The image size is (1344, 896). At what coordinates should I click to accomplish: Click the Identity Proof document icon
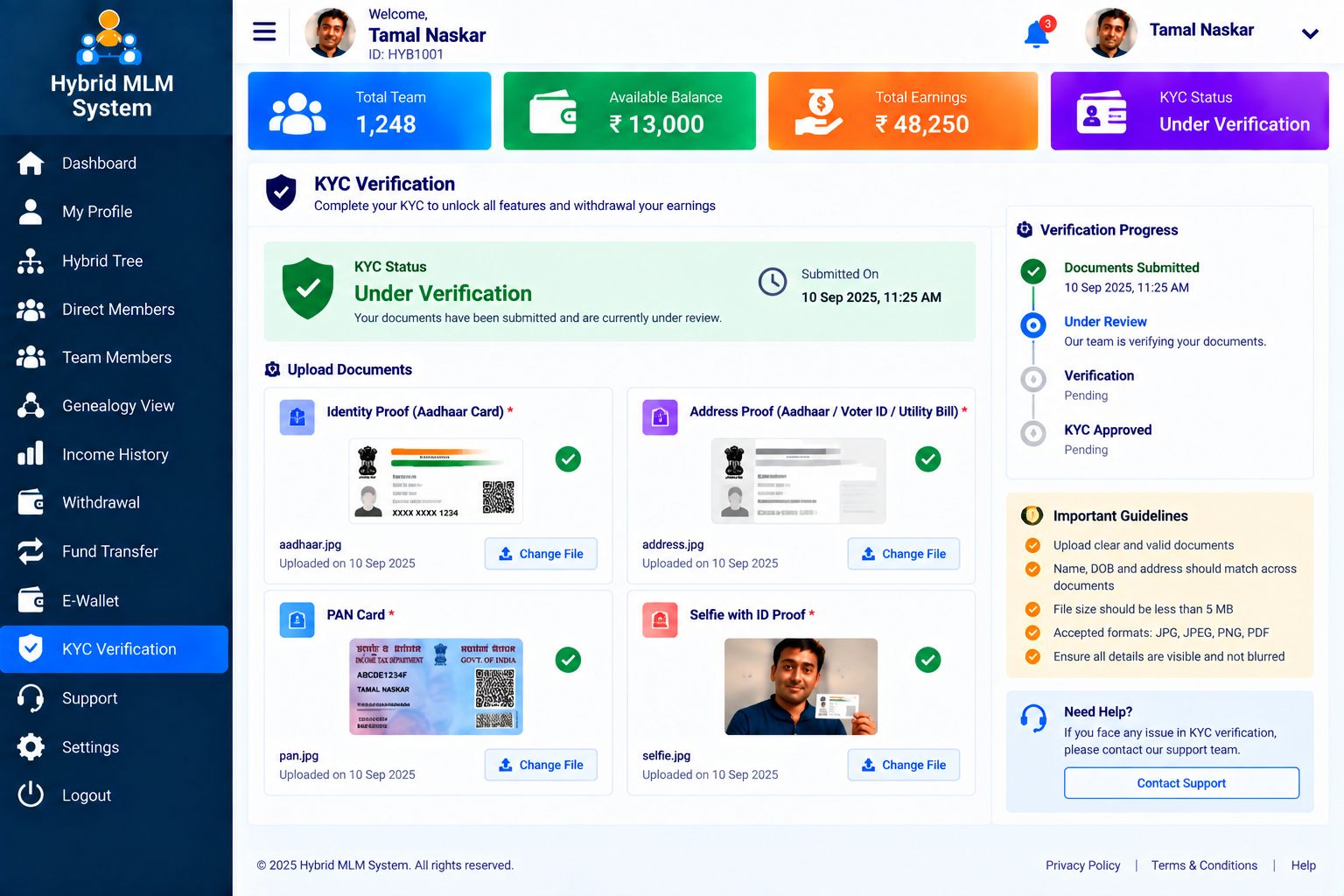click(x=297, y=417)
